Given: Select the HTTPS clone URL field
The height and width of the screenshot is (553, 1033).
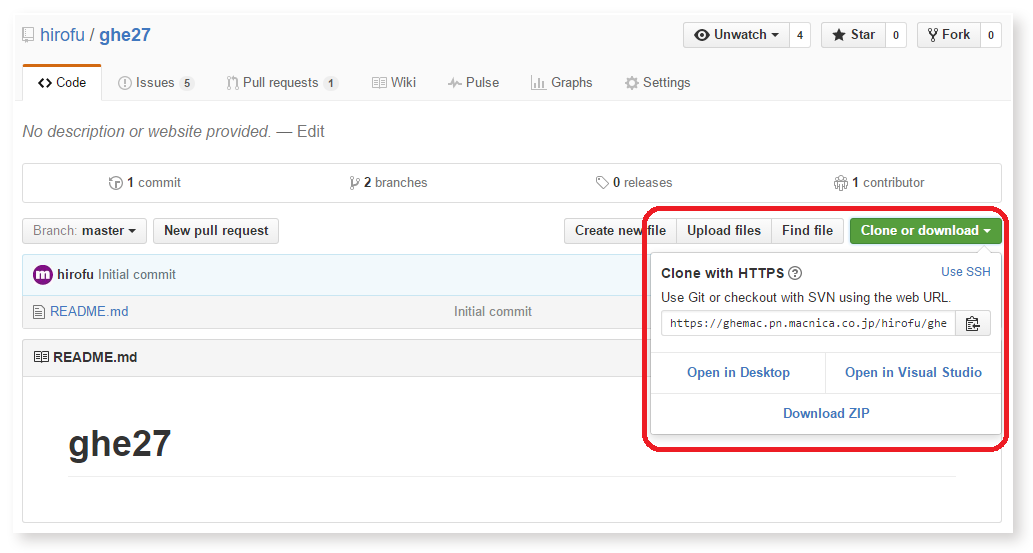Looking at the screenshot, I should tap(808, 324).
